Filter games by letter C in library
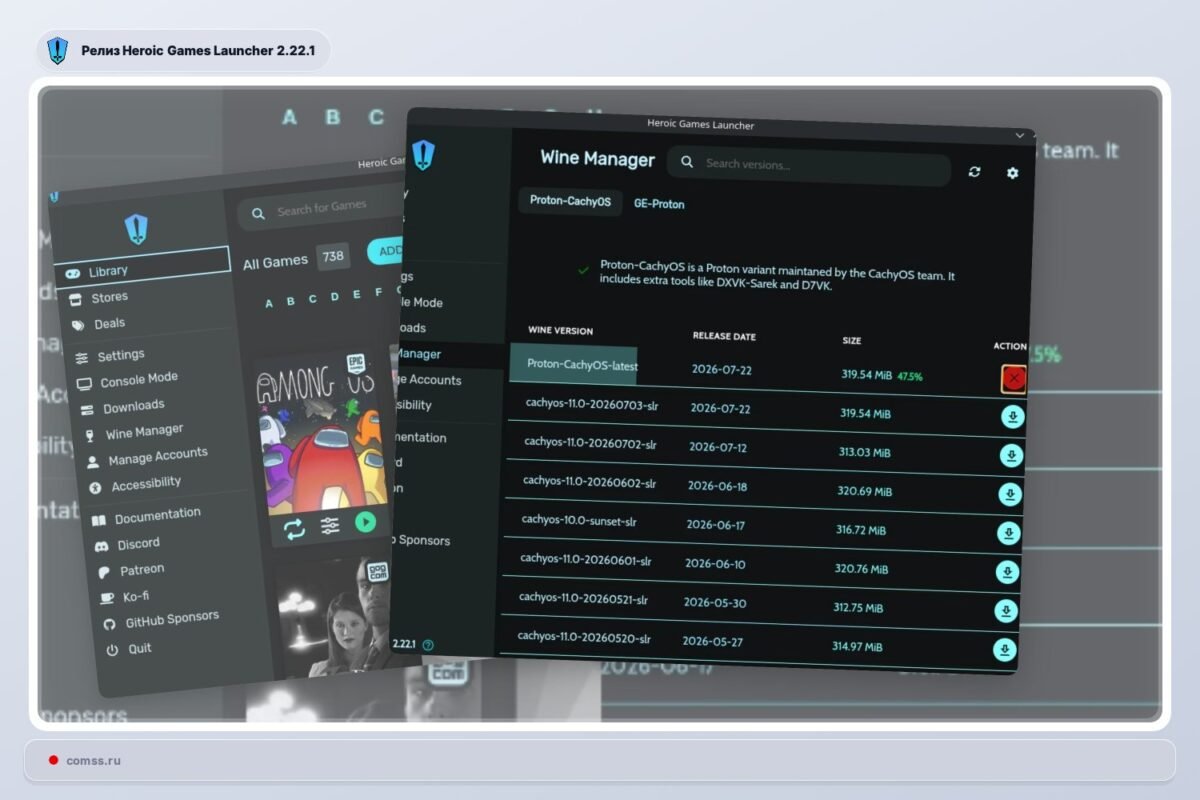This screenshot has width=1200, height=800. click(313, 298)
